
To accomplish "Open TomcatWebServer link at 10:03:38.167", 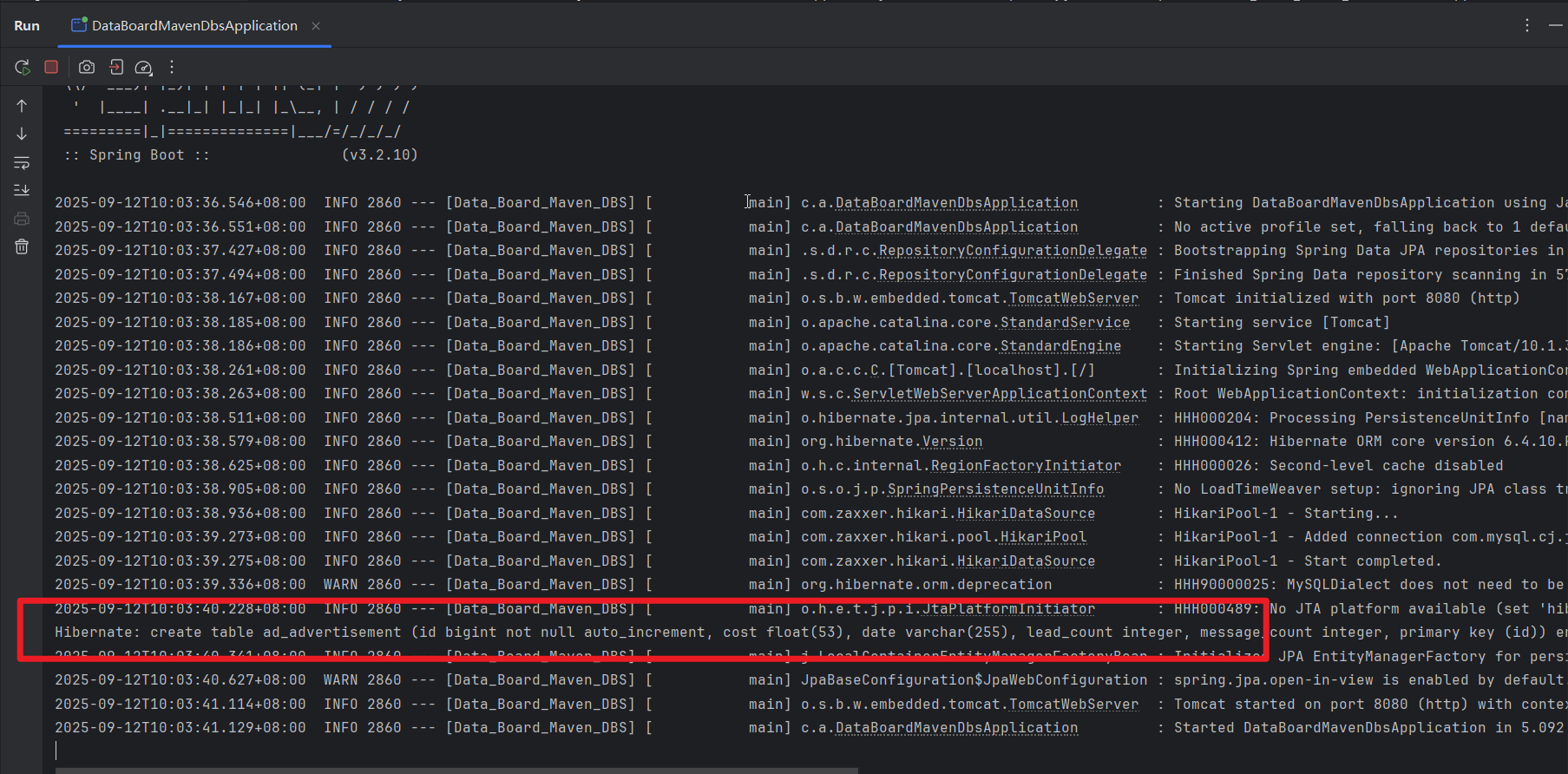I will pos(1073,298).
